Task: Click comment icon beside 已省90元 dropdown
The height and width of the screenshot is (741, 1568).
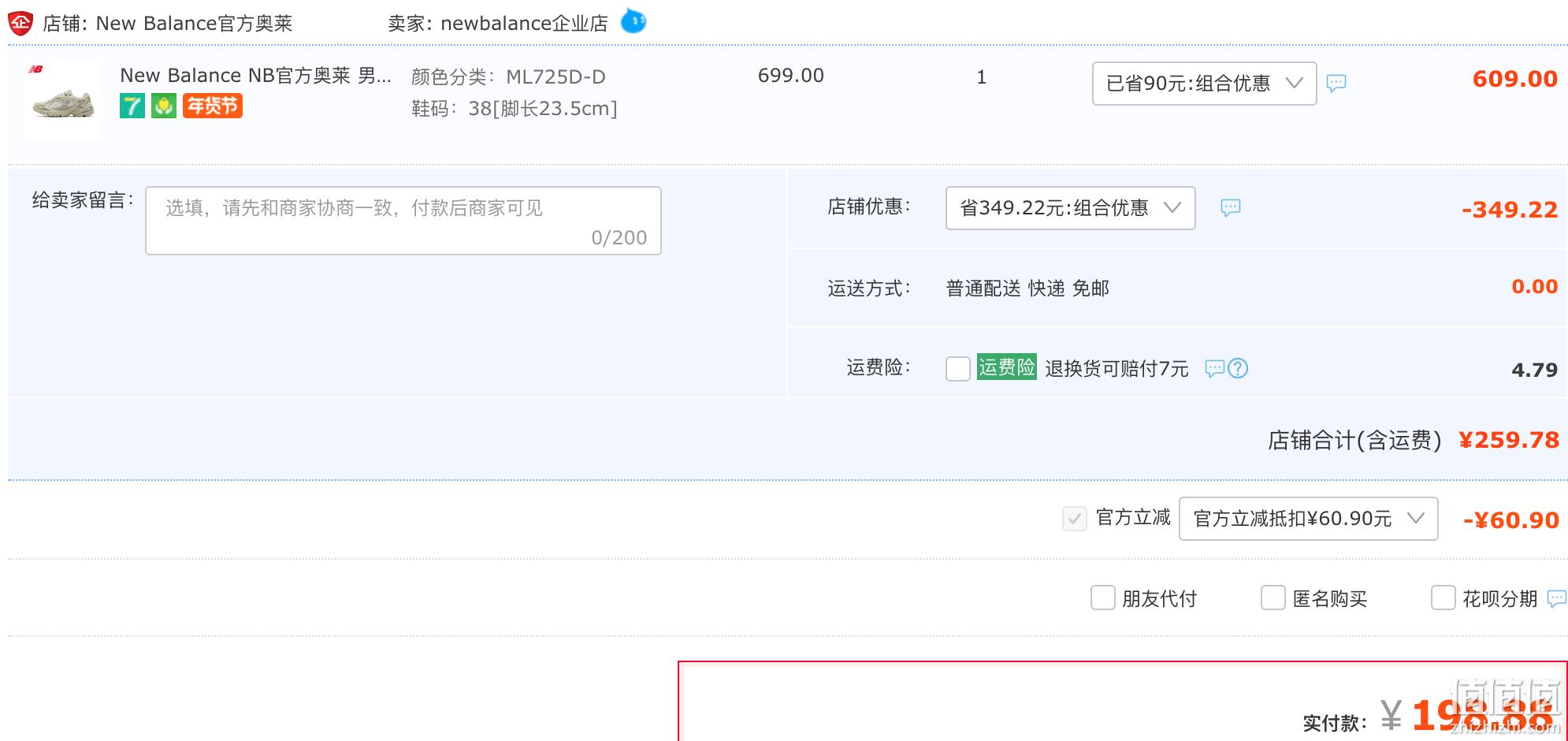Action: coord(1336,83)
